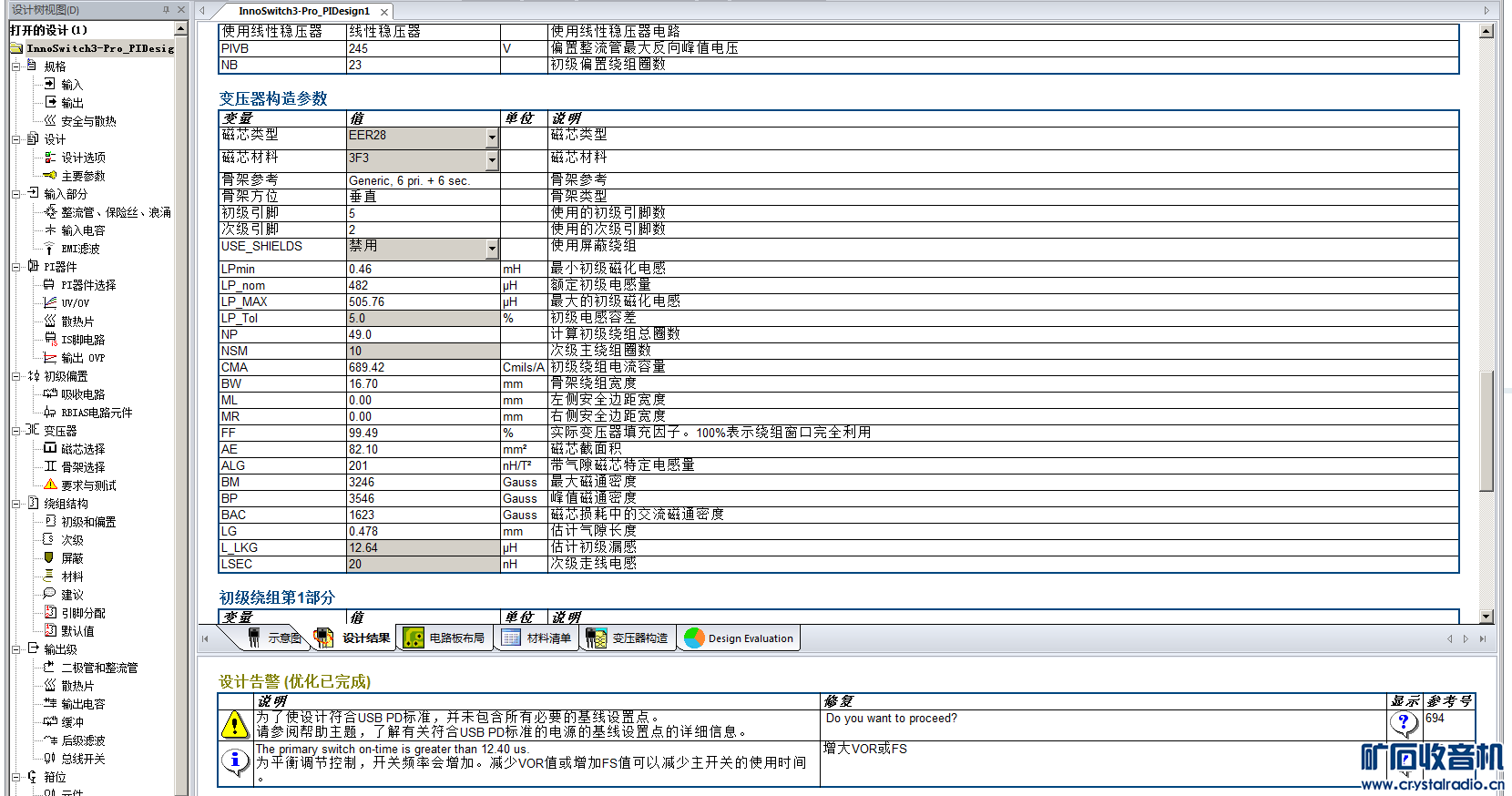This screenshot has height=796, width=1512.
Task: Select the InnoSwitch3-Pro_PIDesign1 document tab
Action: [303, 11]
